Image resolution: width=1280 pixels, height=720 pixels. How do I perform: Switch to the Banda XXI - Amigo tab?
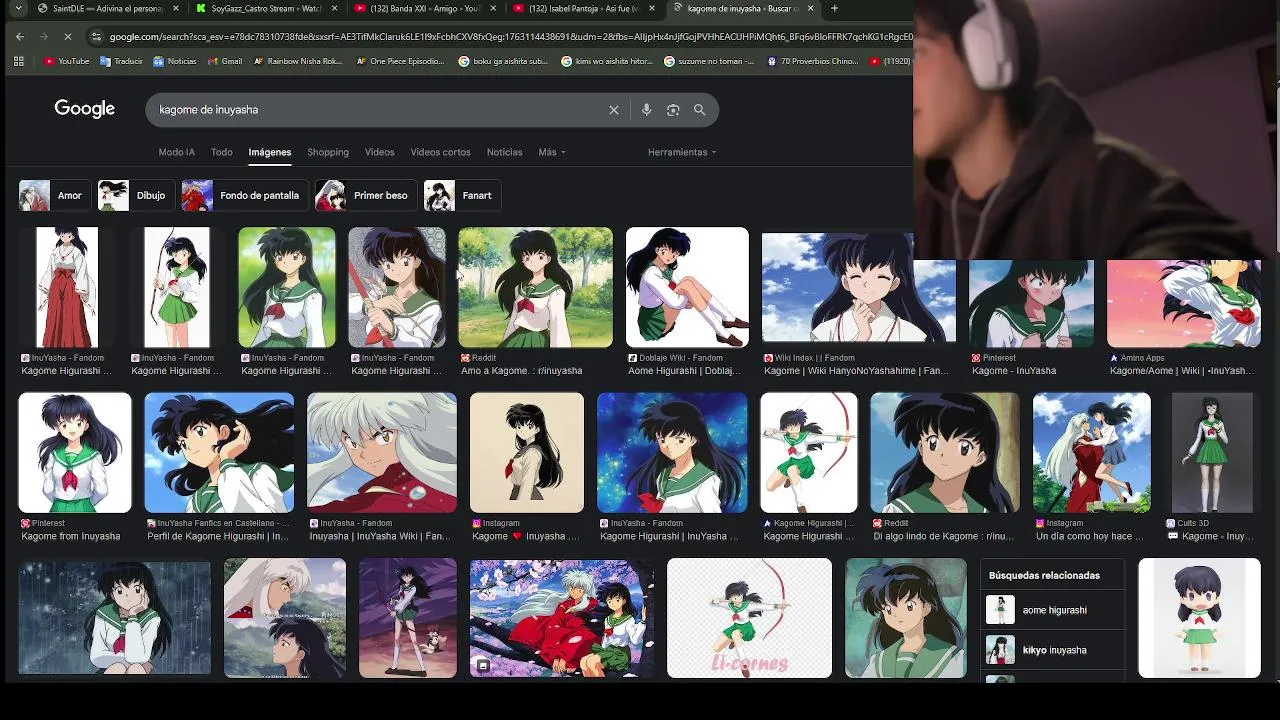(425, 8)
